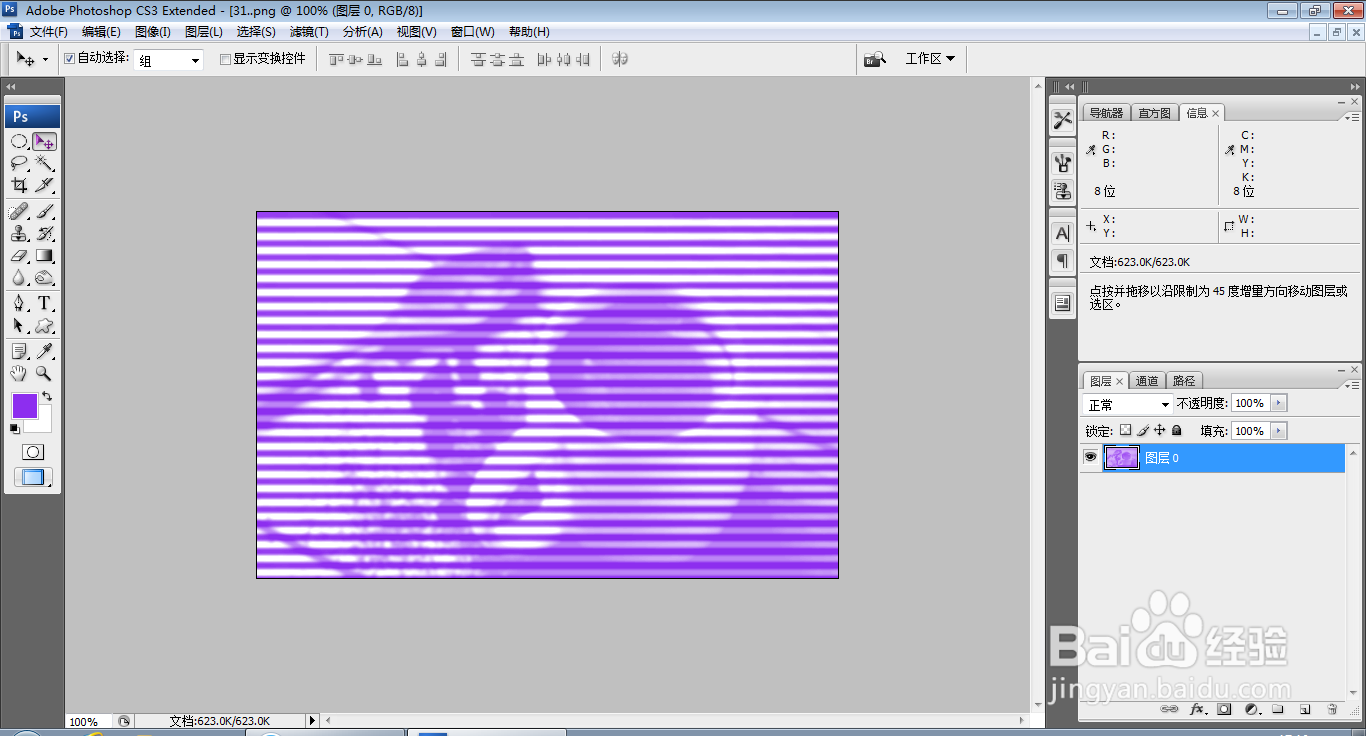Select the Hand tool
The image size is (1366, 736).
19,374
